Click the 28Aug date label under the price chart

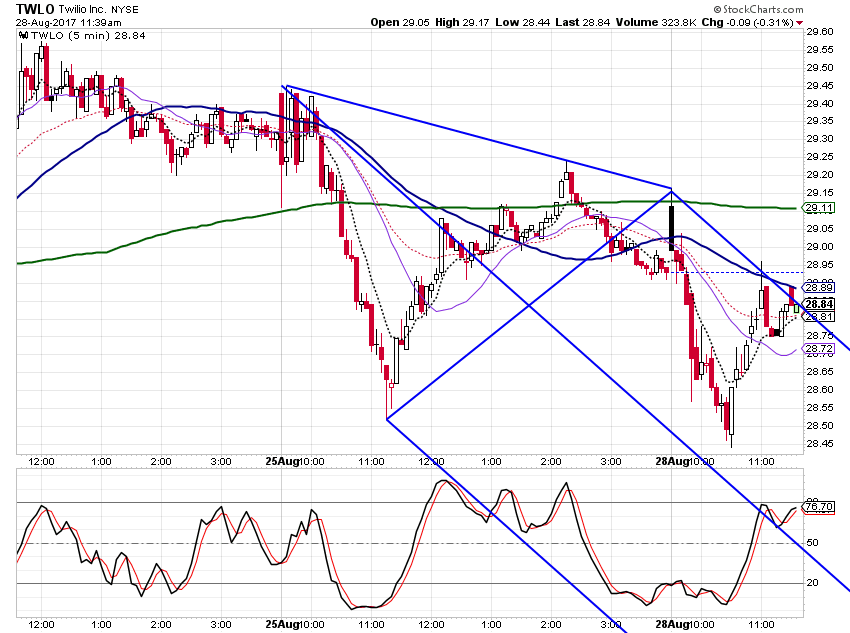[672, 461]
